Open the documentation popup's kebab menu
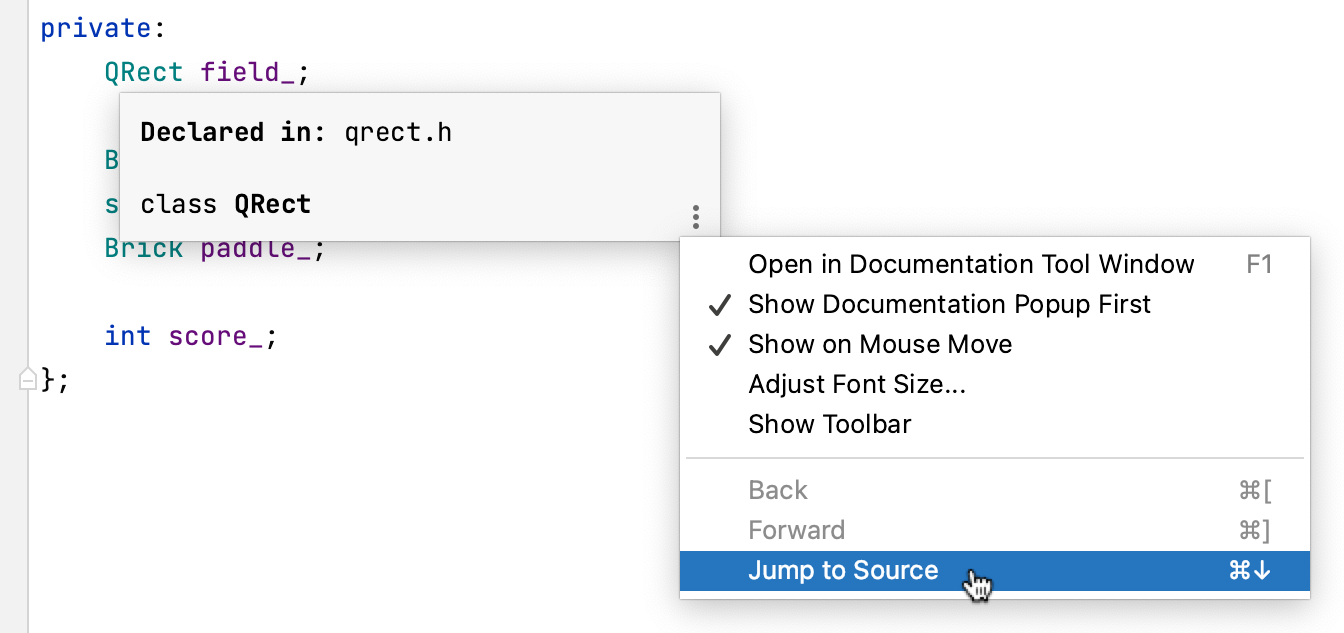Viewport: 1344px width, 633px height. coord(695,217)
